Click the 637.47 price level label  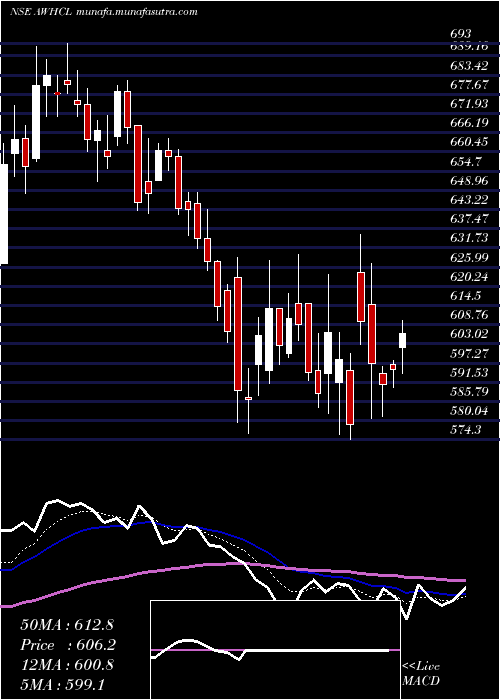click(469, 219)
